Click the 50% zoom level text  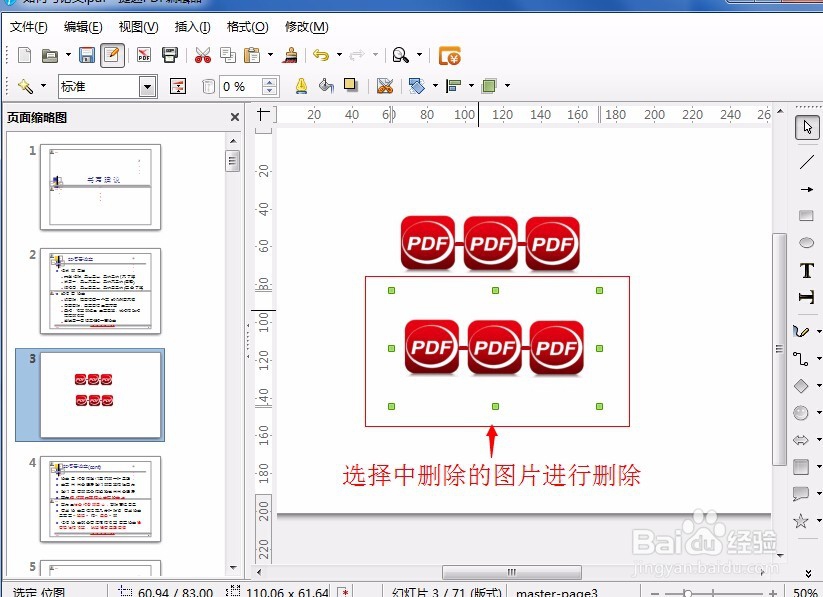[x=805, y=592]
